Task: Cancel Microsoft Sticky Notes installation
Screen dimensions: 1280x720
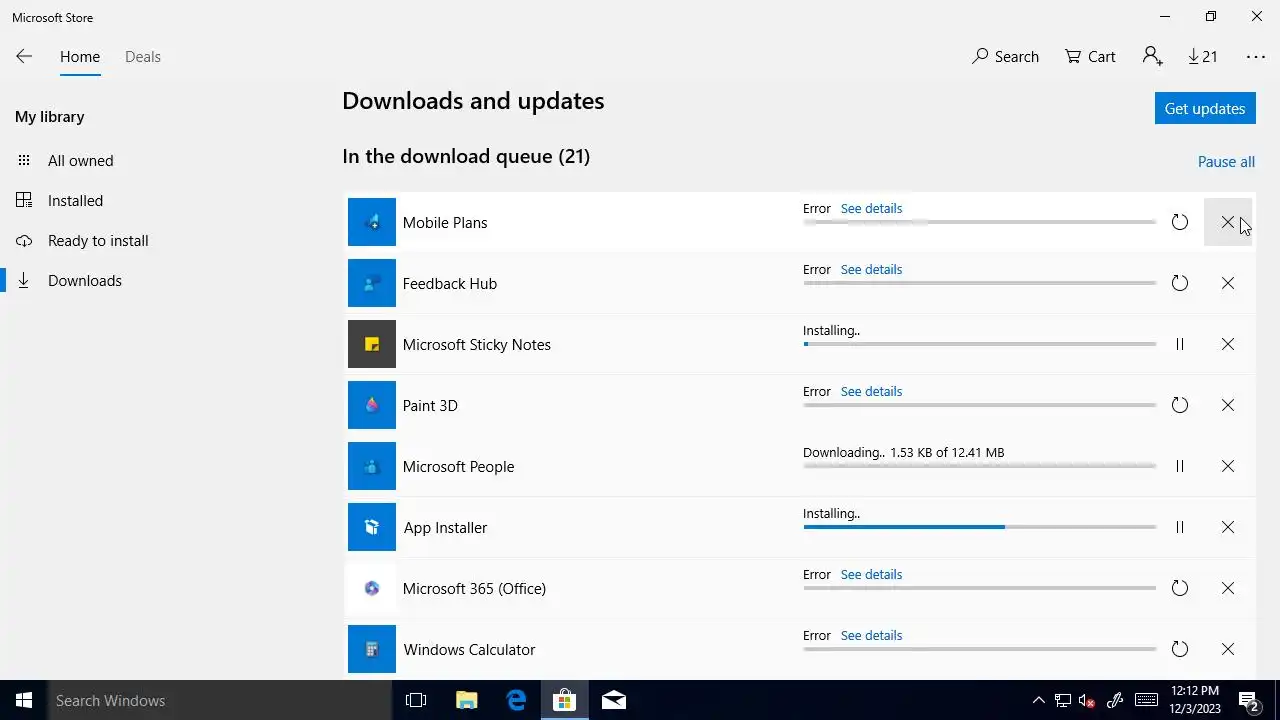Action: click(1228, 344)
